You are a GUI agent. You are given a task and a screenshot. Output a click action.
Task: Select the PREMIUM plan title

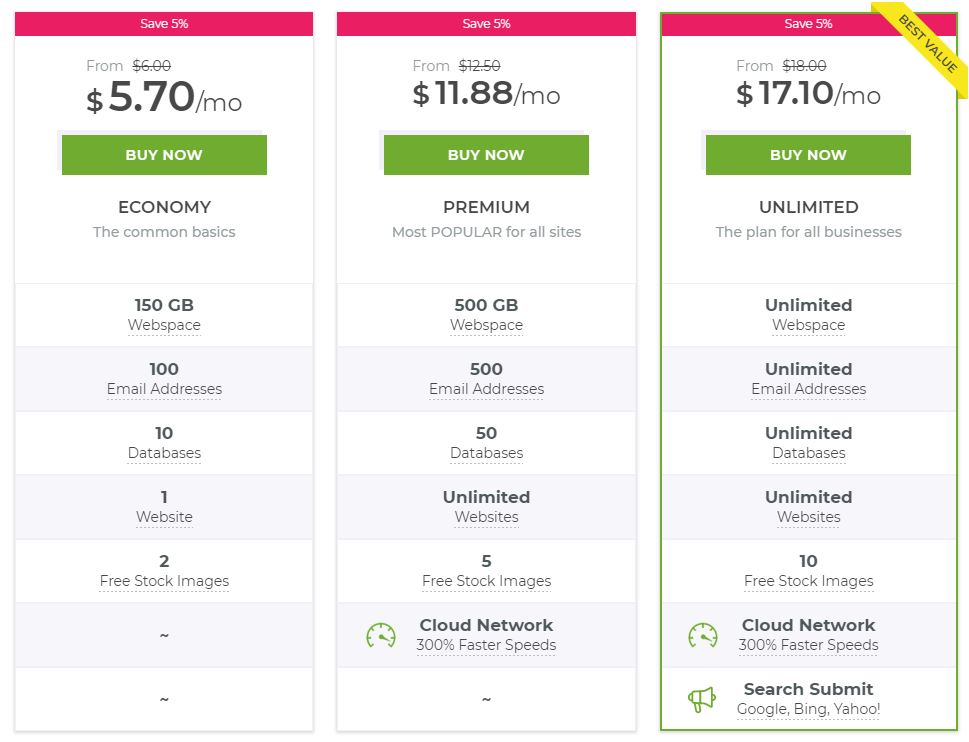pyautogui.click(x=486, y=207)
